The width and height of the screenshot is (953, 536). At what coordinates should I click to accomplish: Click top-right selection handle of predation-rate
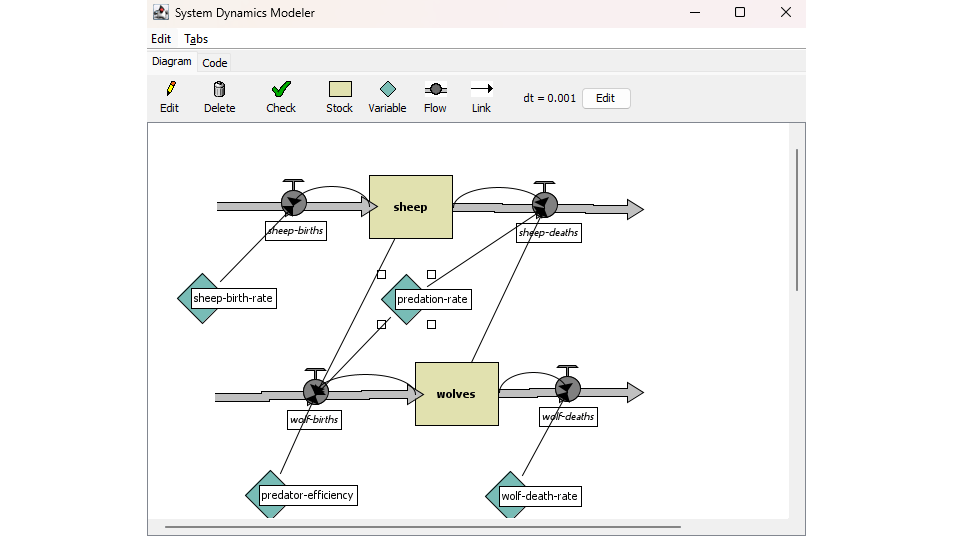tap(432, 275)
